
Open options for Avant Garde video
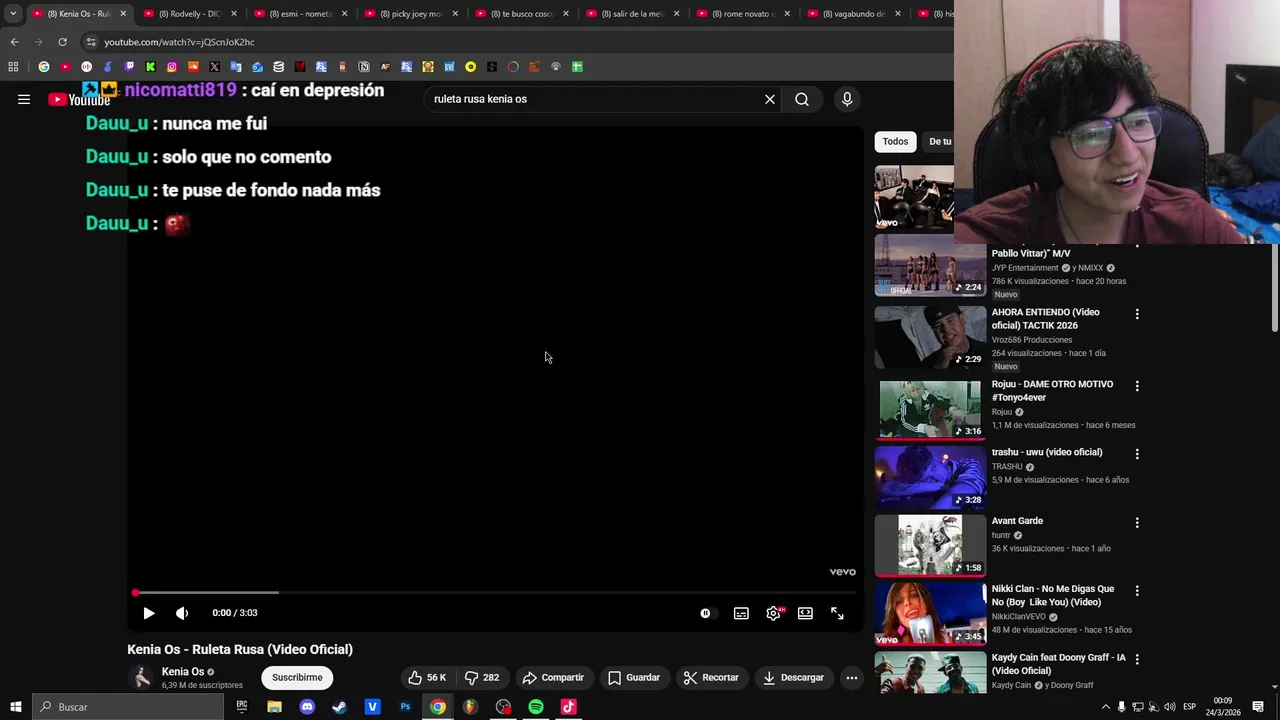1137,523
